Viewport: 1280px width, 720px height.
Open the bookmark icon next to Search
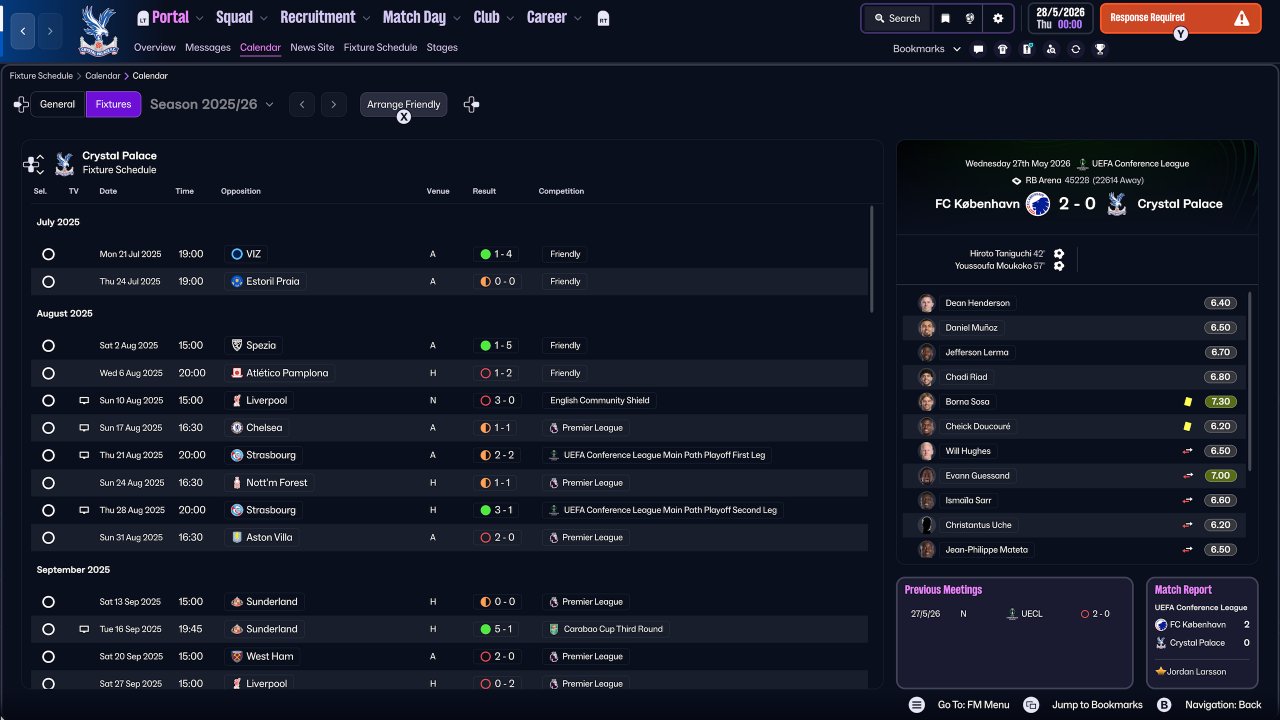click(945, 18)
